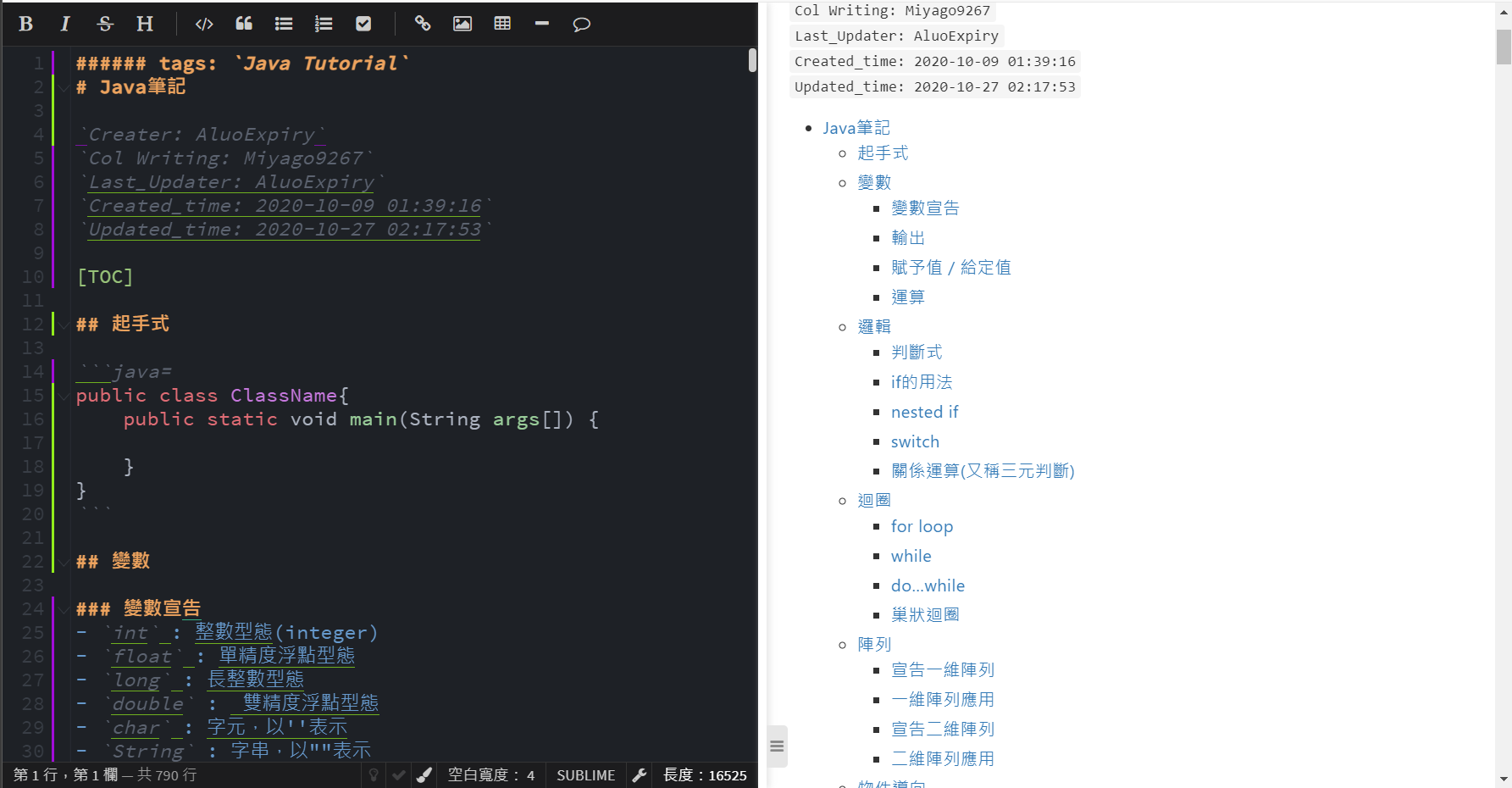Open the 空白寬度 indent width setting

coord(492,774)
